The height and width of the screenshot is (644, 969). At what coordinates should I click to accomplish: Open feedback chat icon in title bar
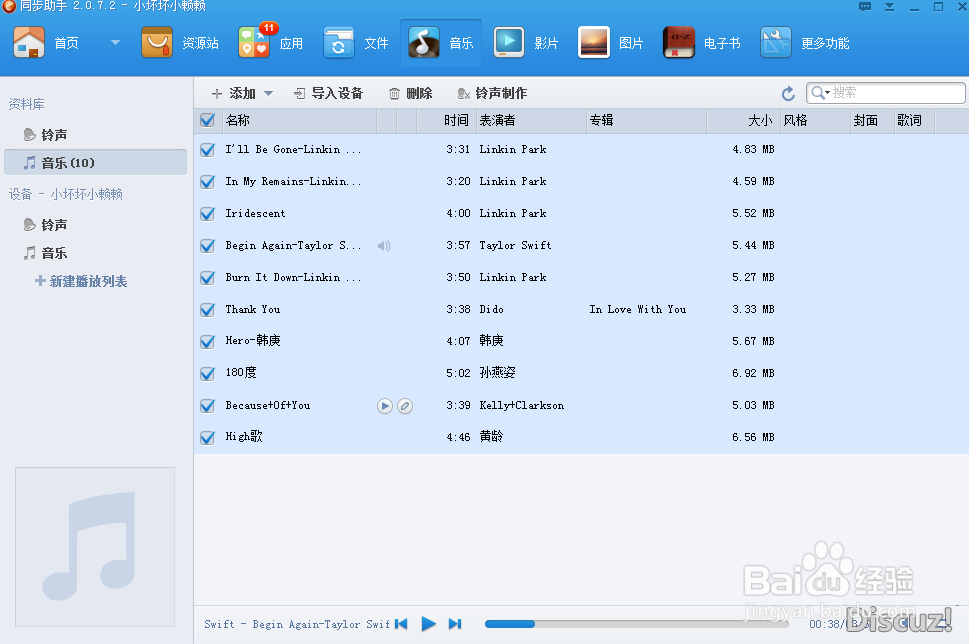pyautogui.click(x=865, y=7)
